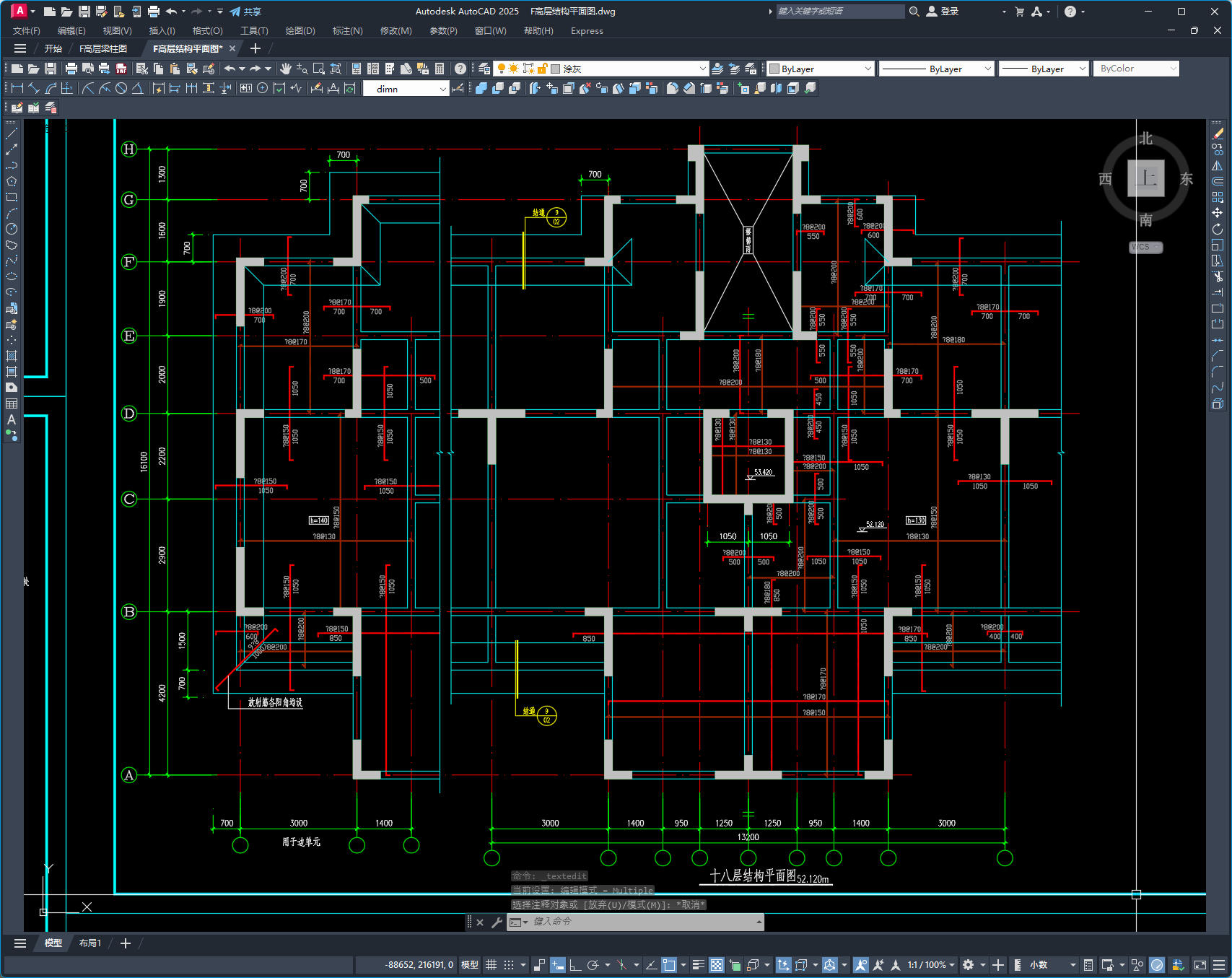Screen dimensions: 1232x978
Task: Open the ByLayer linetype dropdown
Action: [x=938, y=69]
